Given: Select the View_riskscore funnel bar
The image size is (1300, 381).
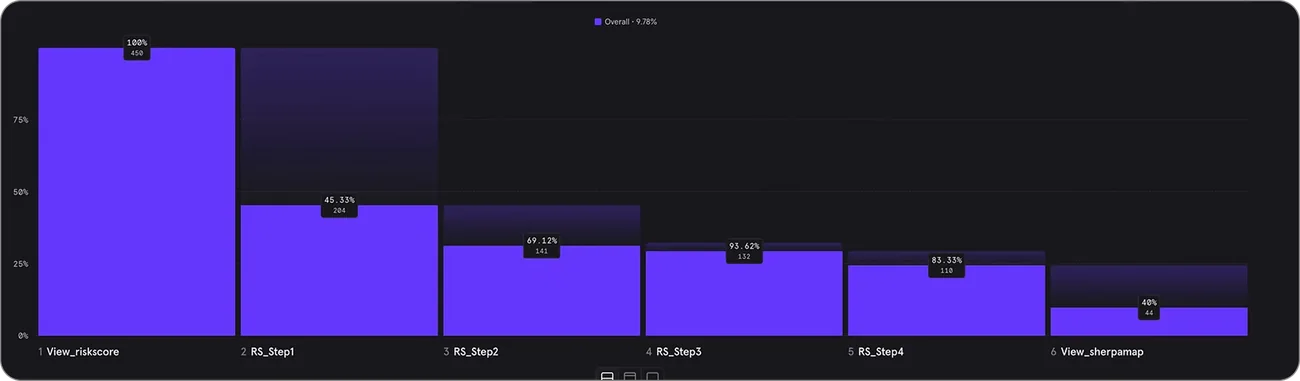Looking at the screenshot, I should [137, 192].
